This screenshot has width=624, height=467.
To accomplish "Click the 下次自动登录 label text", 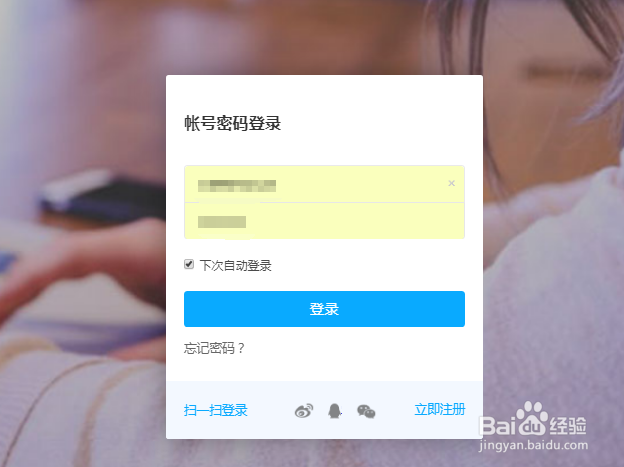I will (236, 266).
